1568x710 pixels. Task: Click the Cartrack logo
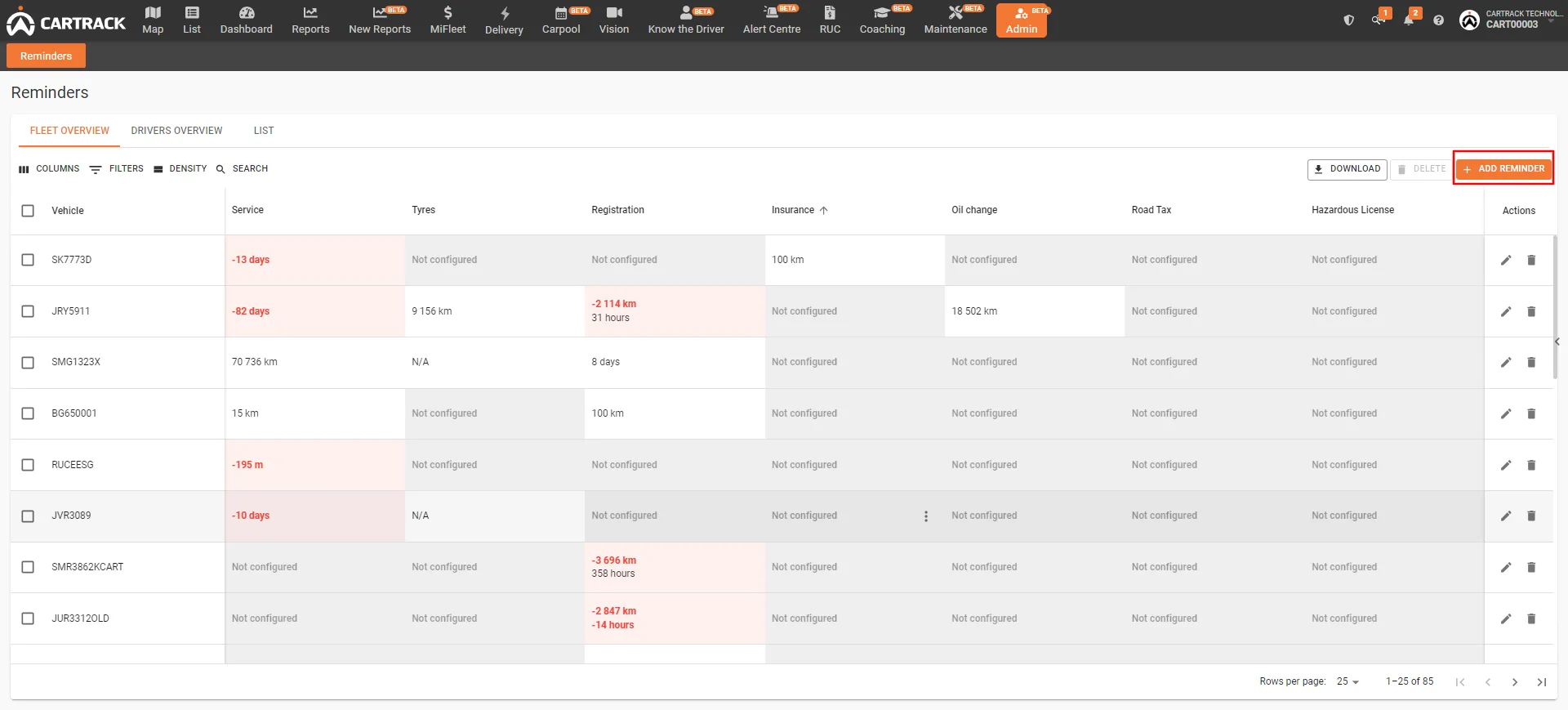pyautogui.click(x=66, y=23)
